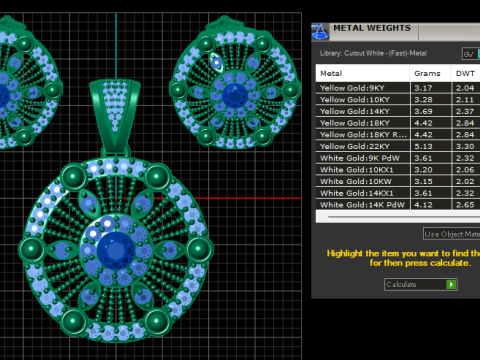This screenshot has height=360, width=480.
Task: Click the 2.37 DWT value for 14KY
Action: (x=465, y=111)
